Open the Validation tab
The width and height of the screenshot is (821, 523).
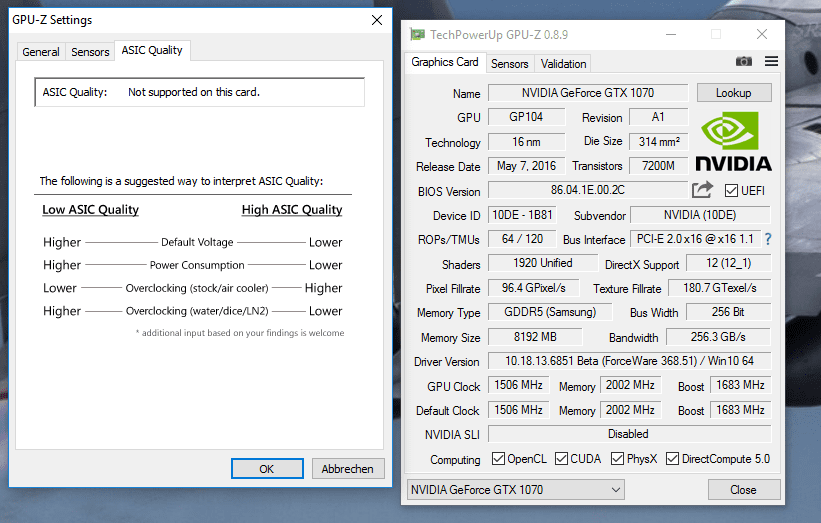click(563, 64)
